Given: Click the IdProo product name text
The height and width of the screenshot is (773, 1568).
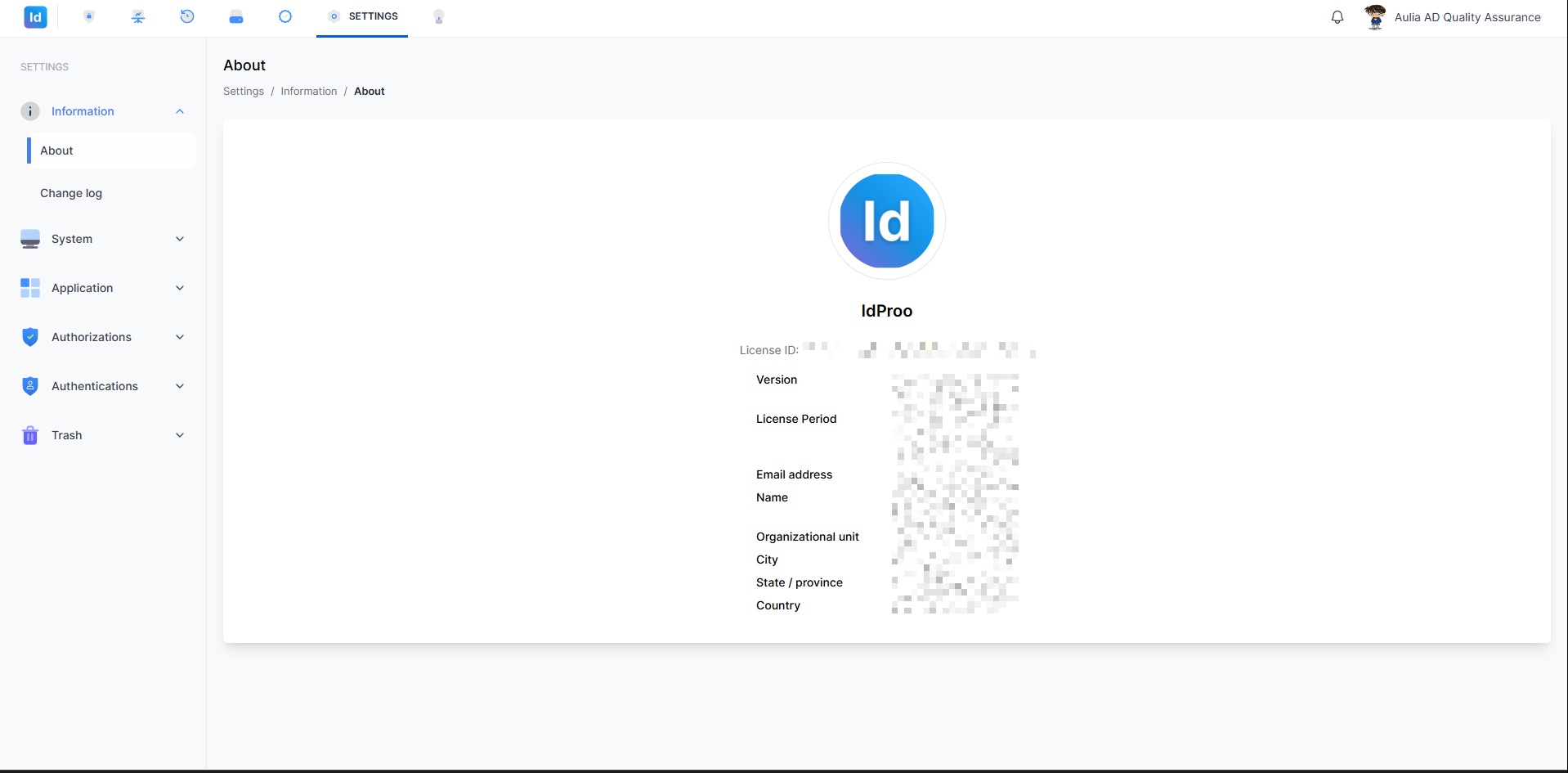Looking at the screenshot, I should (x=887, y=311).
